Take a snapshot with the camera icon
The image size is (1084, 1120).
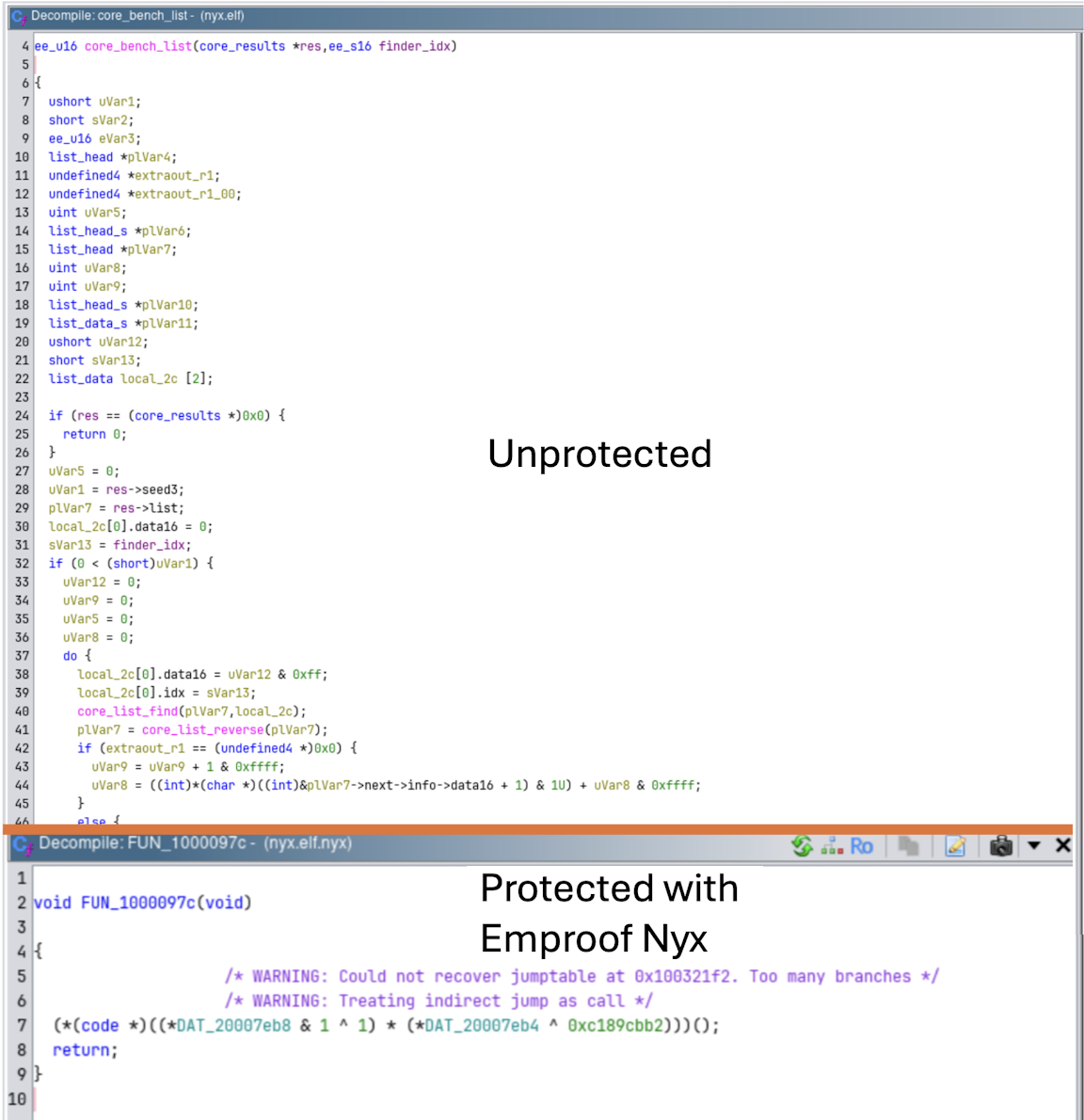click(1001, 846)
